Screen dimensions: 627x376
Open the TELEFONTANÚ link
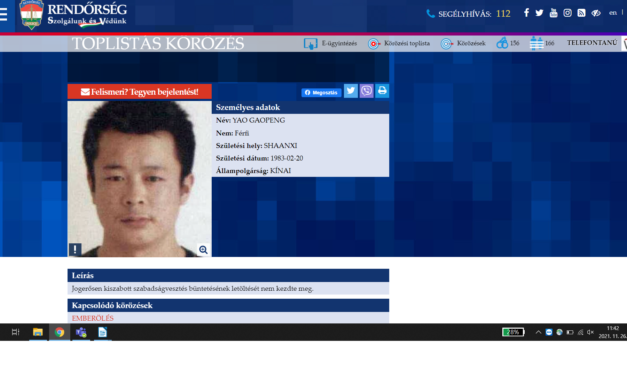click(x=592, y=43)
